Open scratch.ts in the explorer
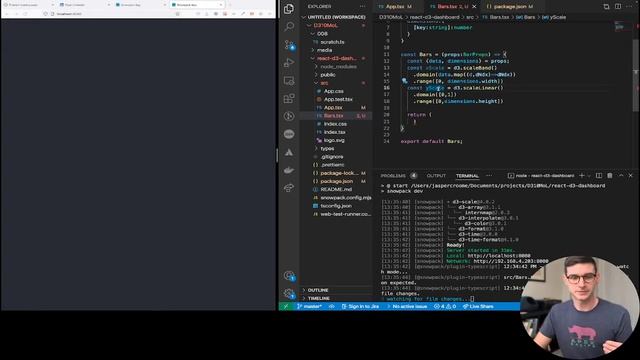 tap(336, 42)
